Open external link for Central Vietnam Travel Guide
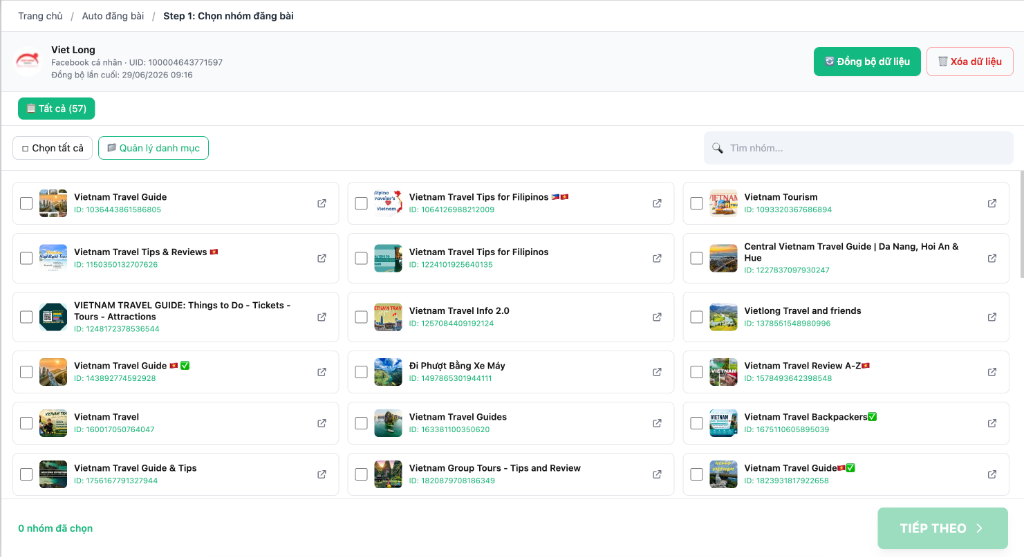The image size is (1024, 557). click(x=992, y=258)
